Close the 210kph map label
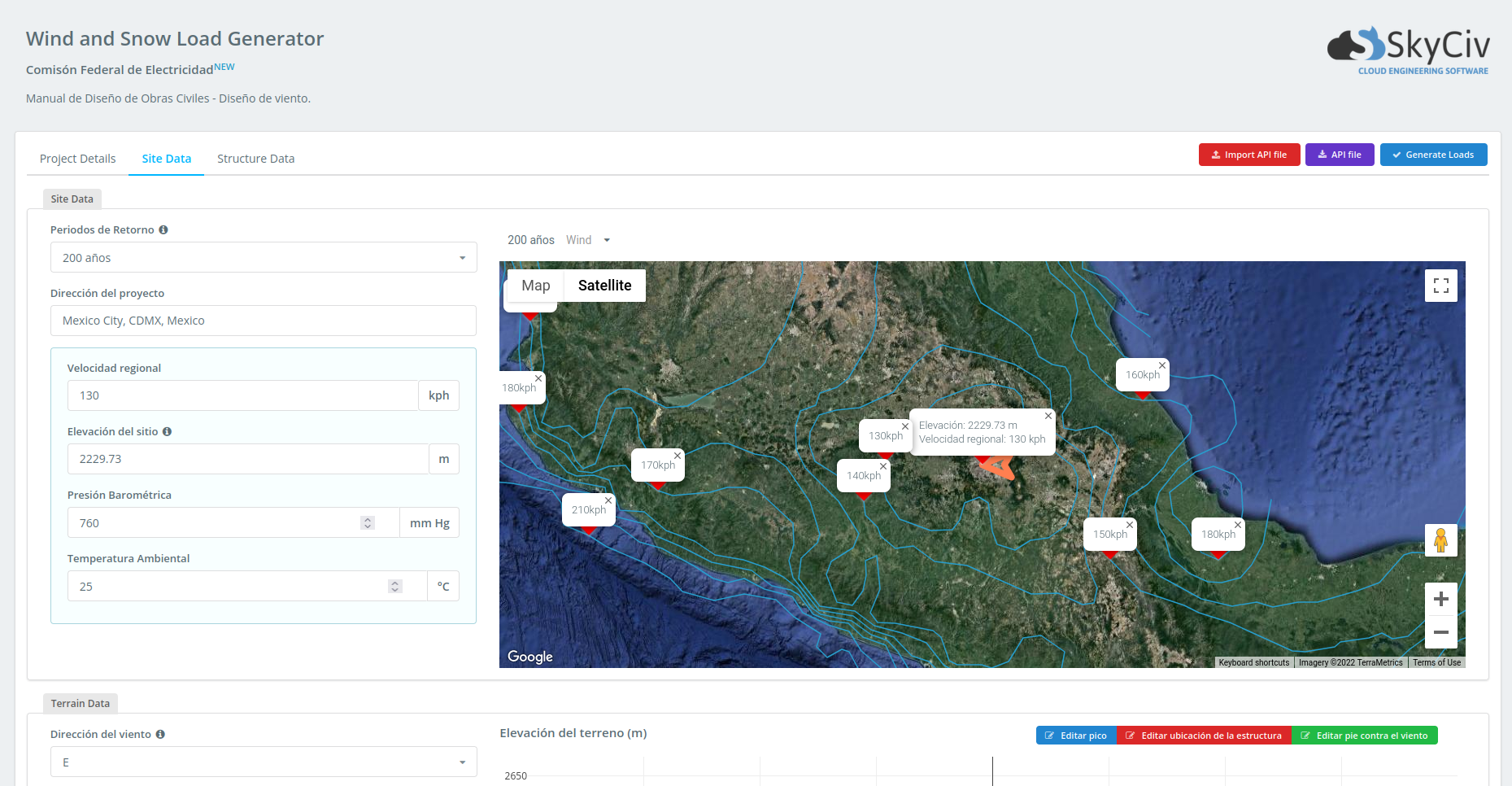The image size is (1512, 786). 608,500
